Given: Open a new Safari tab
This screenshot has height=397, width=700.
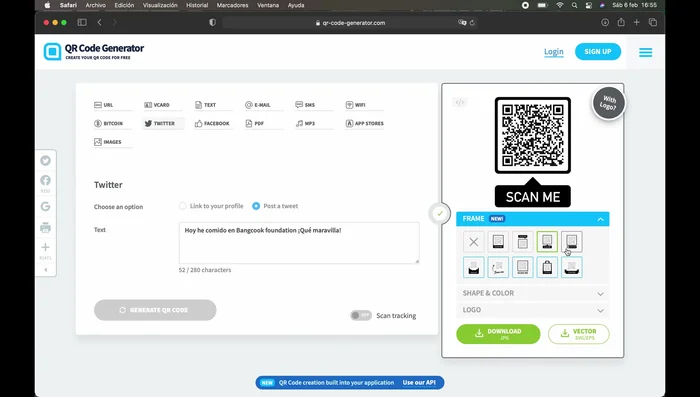Looking at the screenshot, I should [637, 22].
